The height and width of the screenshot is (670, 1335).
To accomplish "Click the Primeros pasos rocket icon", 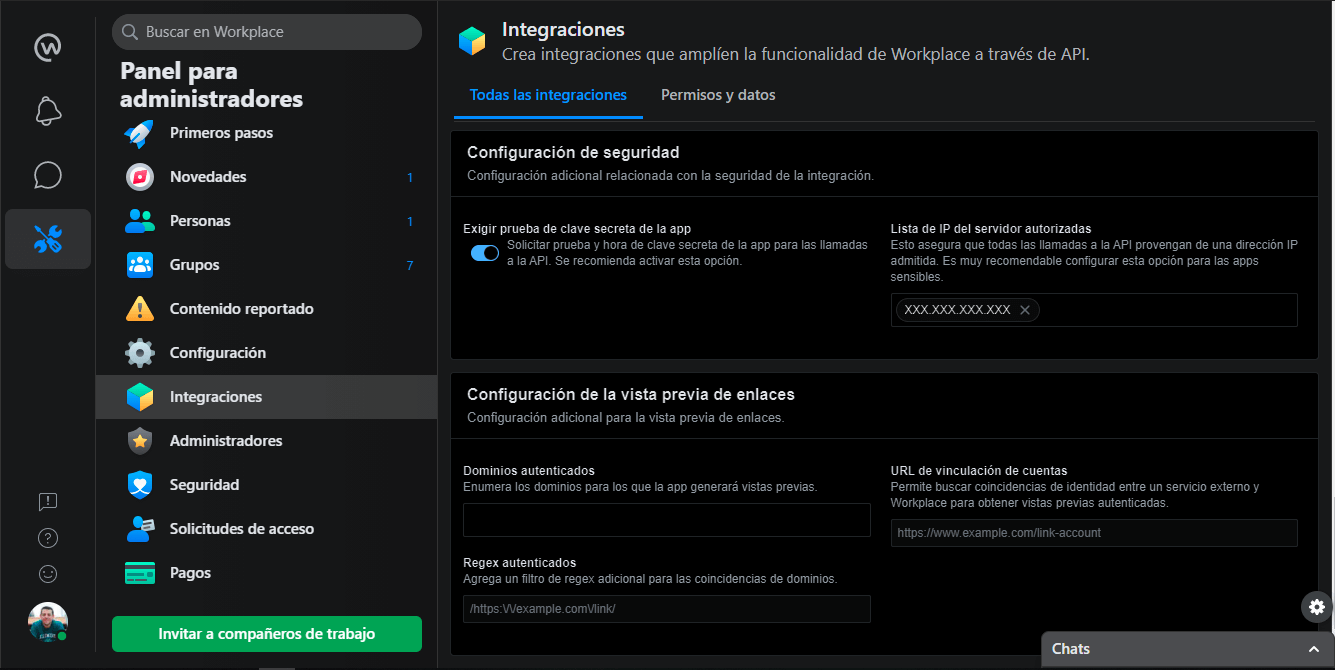I will pos(140,133).
